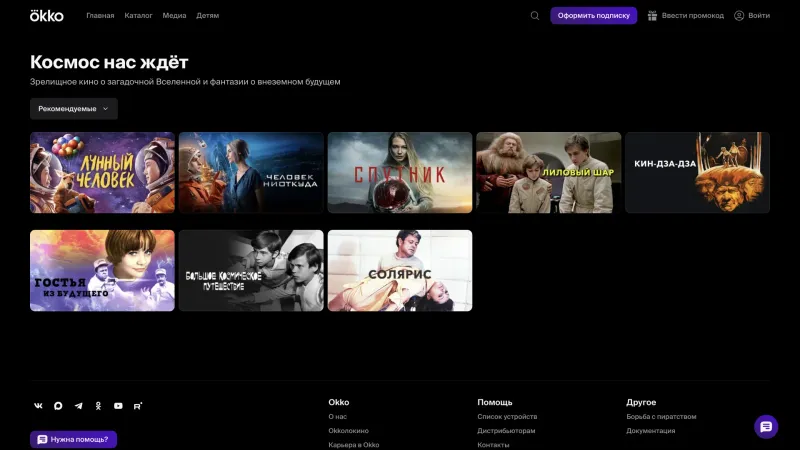The width and height of the screenshot is (800, 450).
Task: Click the Нужна помощь? button
Action: point(73,439)
